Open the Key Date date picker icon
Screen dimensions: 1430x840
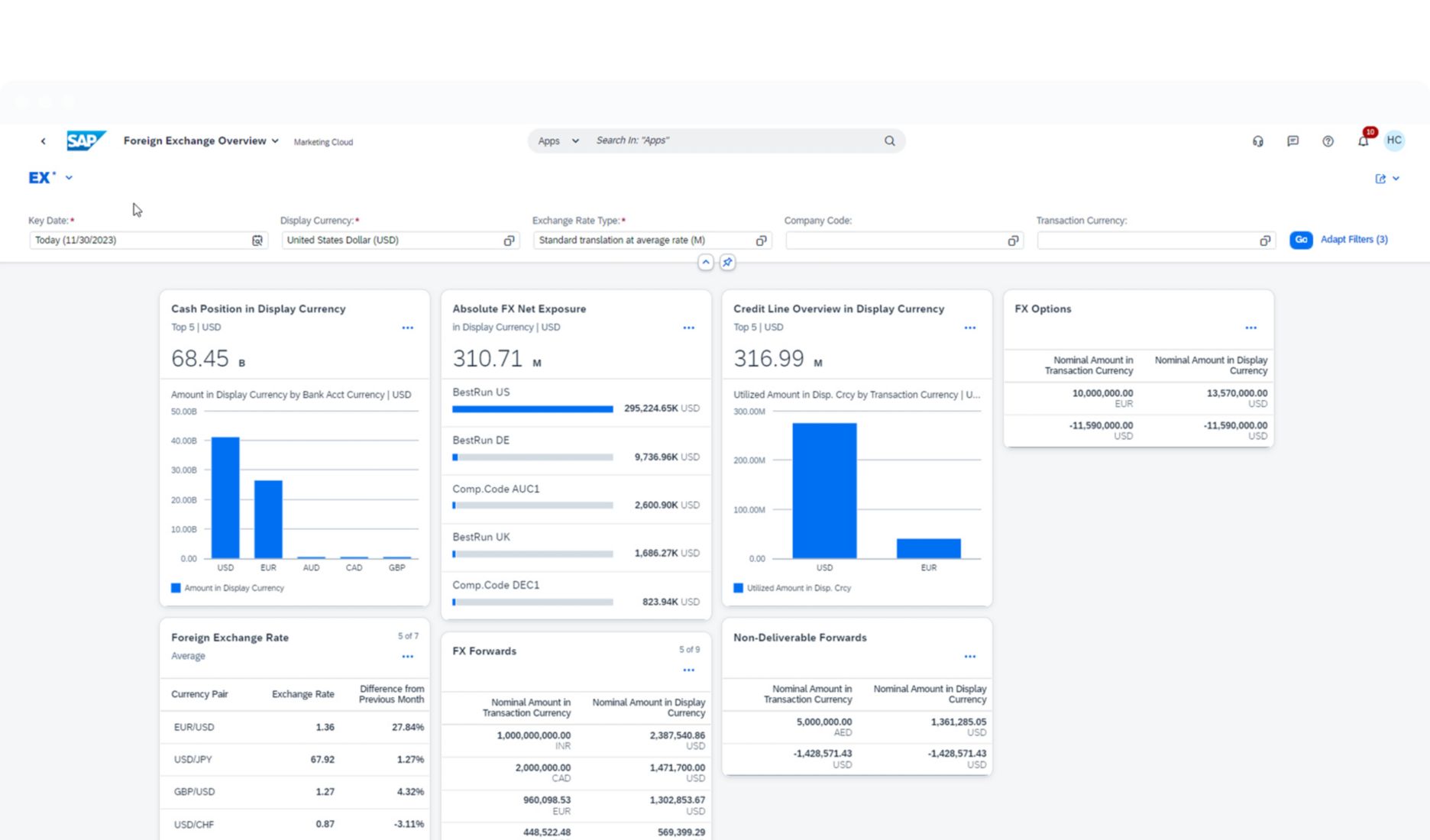(x=257, y=240)
